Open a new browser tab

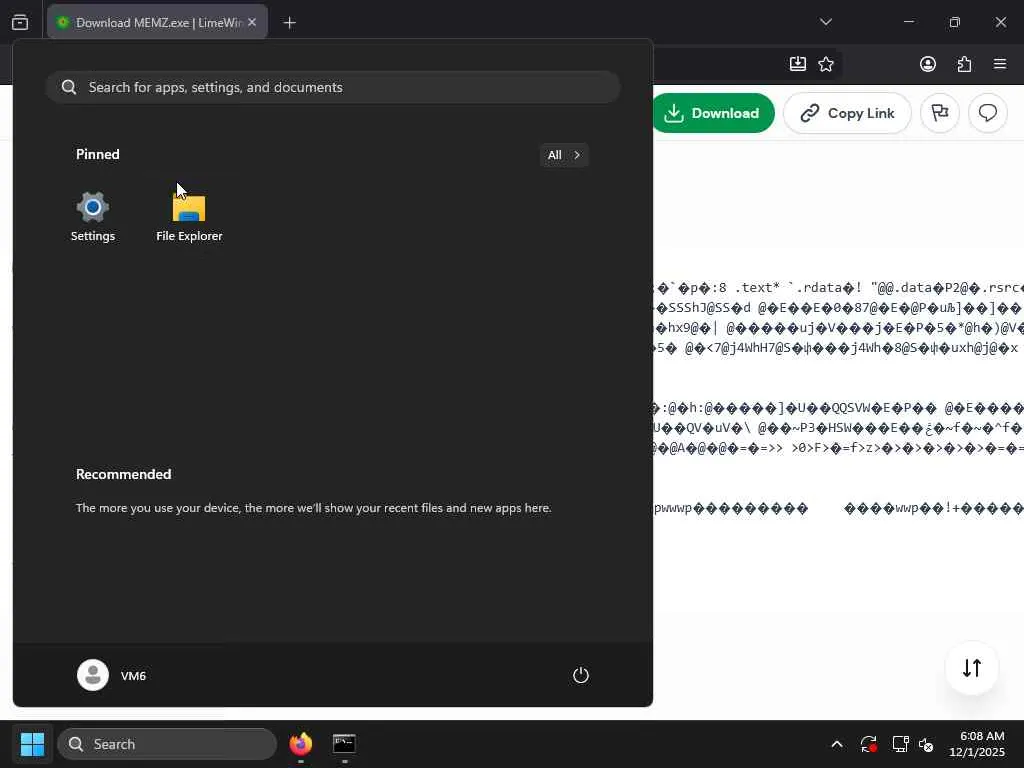[289, 23]
